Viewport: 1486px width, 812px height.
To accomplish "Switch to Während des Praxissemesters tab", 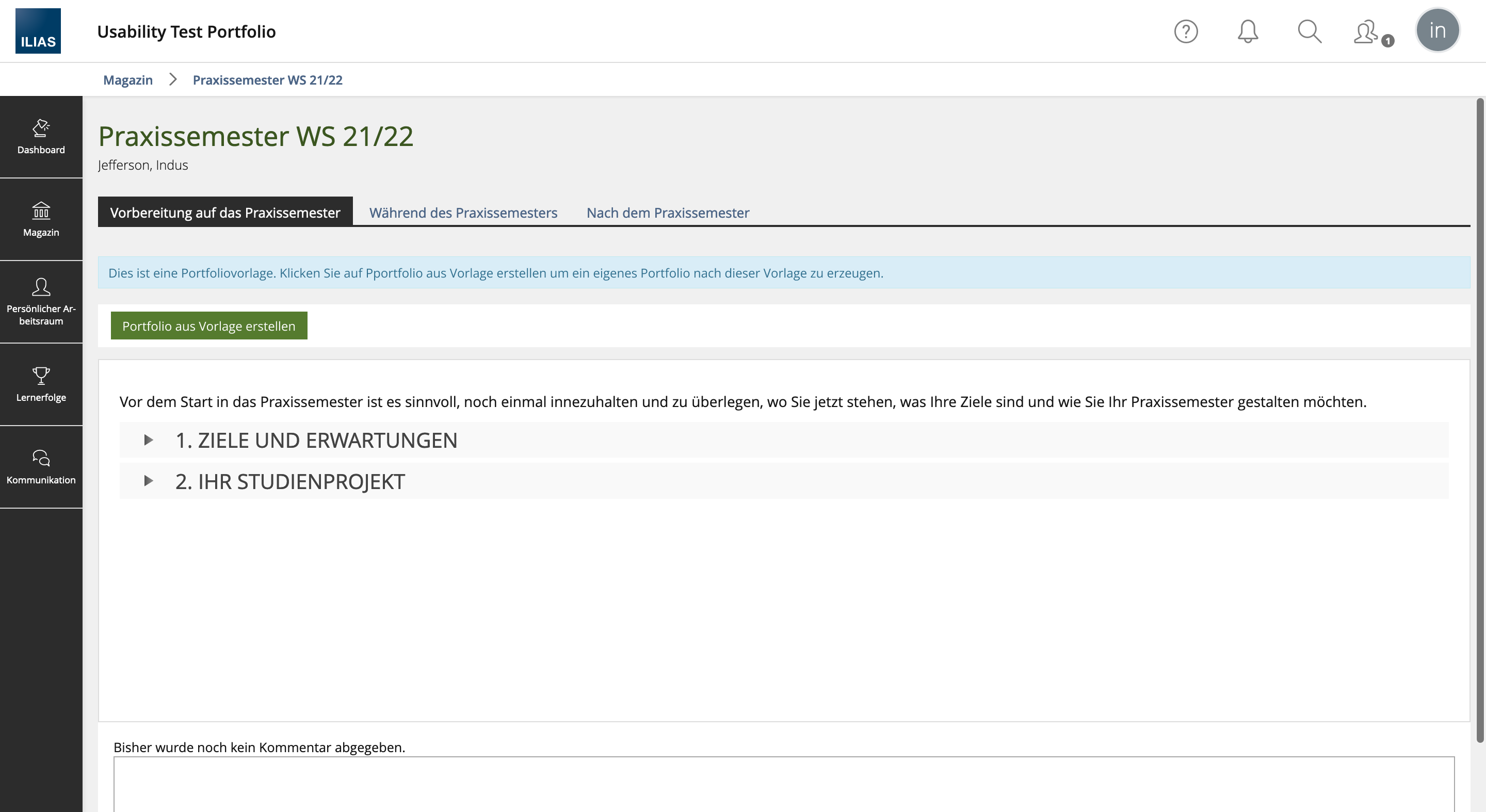I will [x=463, y=213].
